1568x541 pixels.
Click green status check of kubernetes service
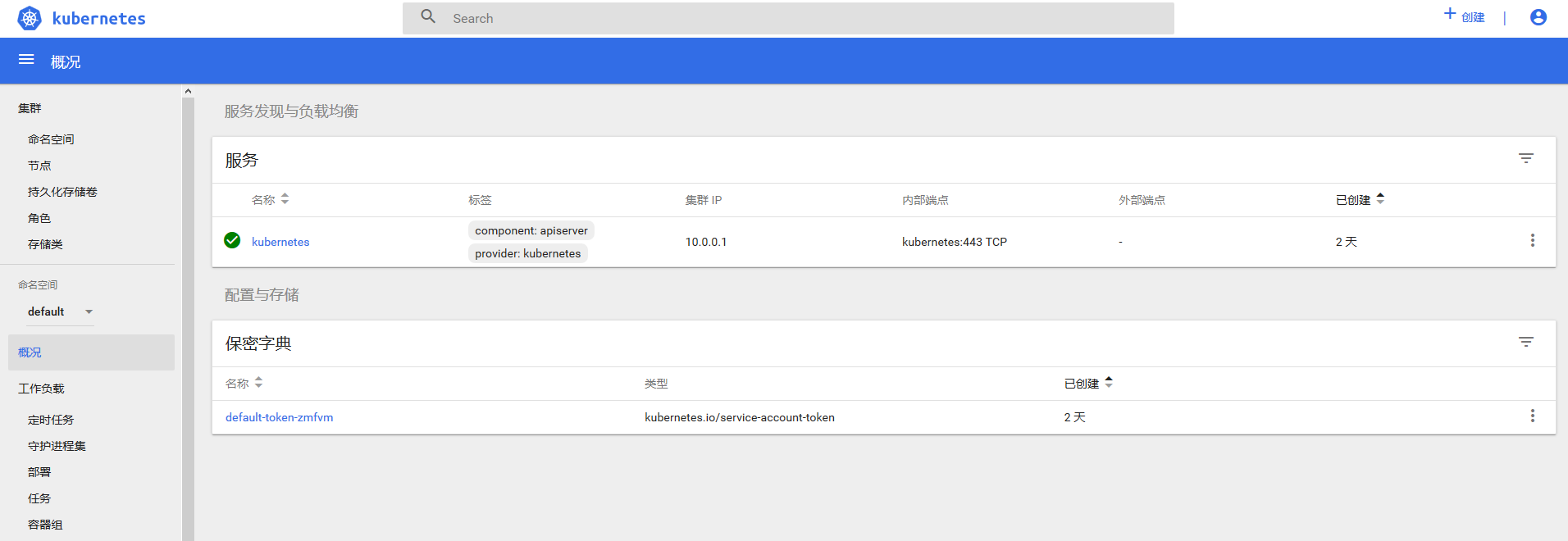(x=232, y=240)
